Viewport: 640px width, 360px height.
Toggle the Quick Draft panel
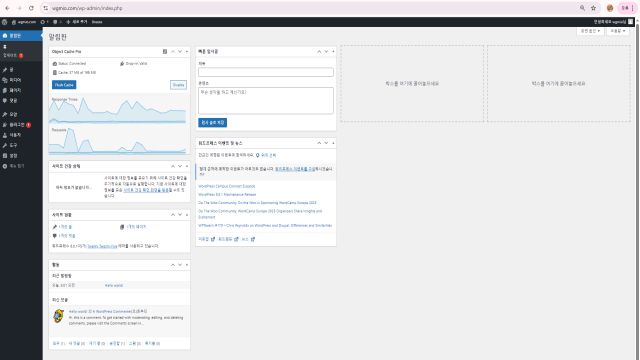pyautogui.click(x=333, y=52)
